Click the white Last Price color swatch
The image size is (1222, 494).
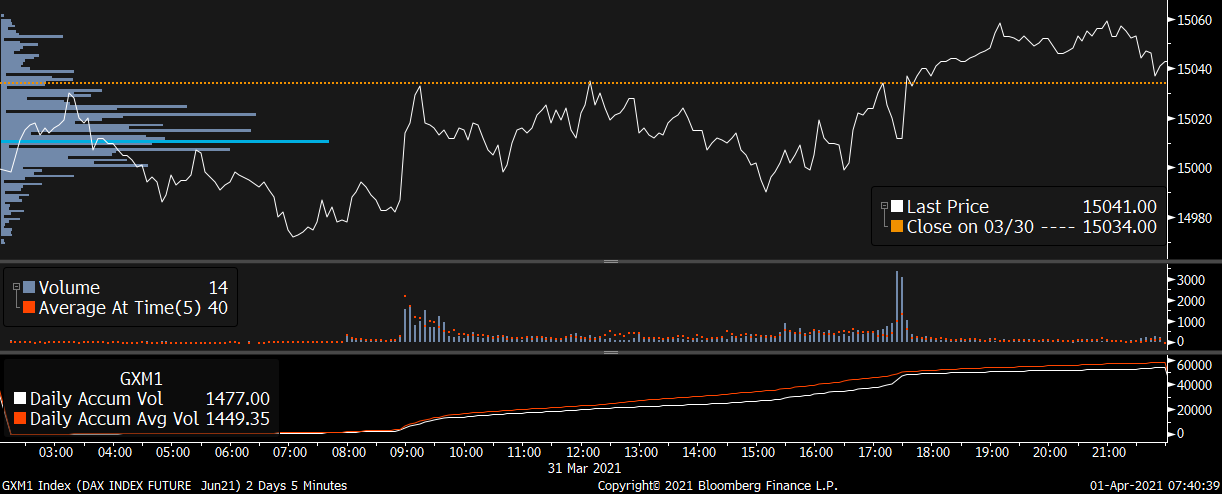coord(897,207)
